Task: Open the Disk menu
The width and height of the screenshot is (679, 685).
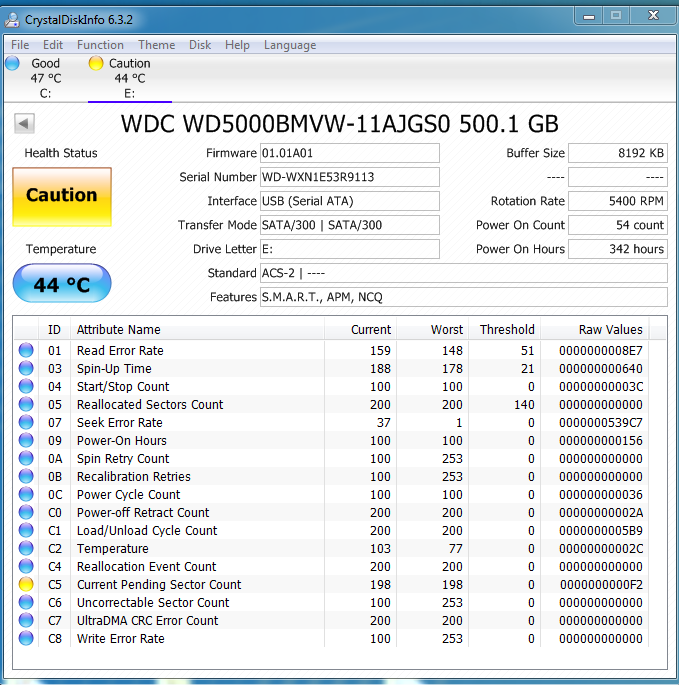Action: 200,45
